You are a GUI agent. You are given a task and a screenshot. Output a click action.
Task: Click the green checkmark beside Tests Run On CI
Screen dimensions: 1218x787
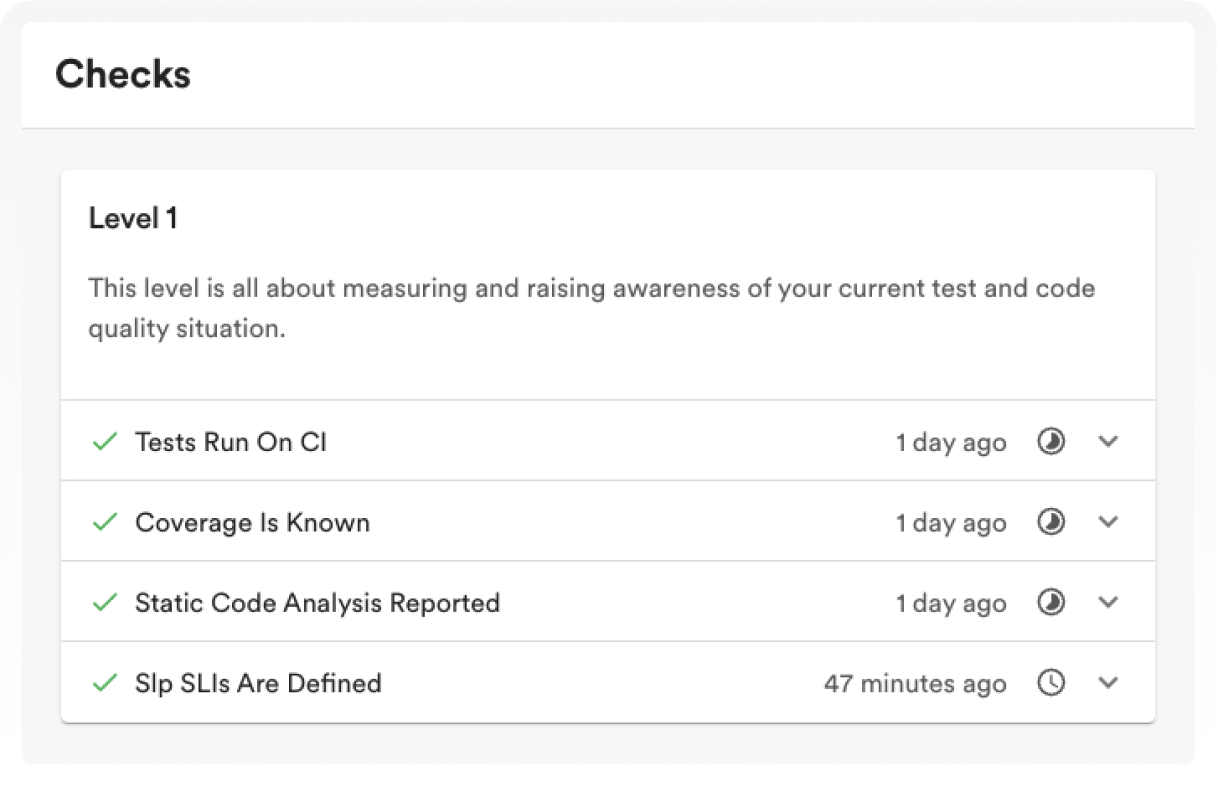[x=105, y=442]
